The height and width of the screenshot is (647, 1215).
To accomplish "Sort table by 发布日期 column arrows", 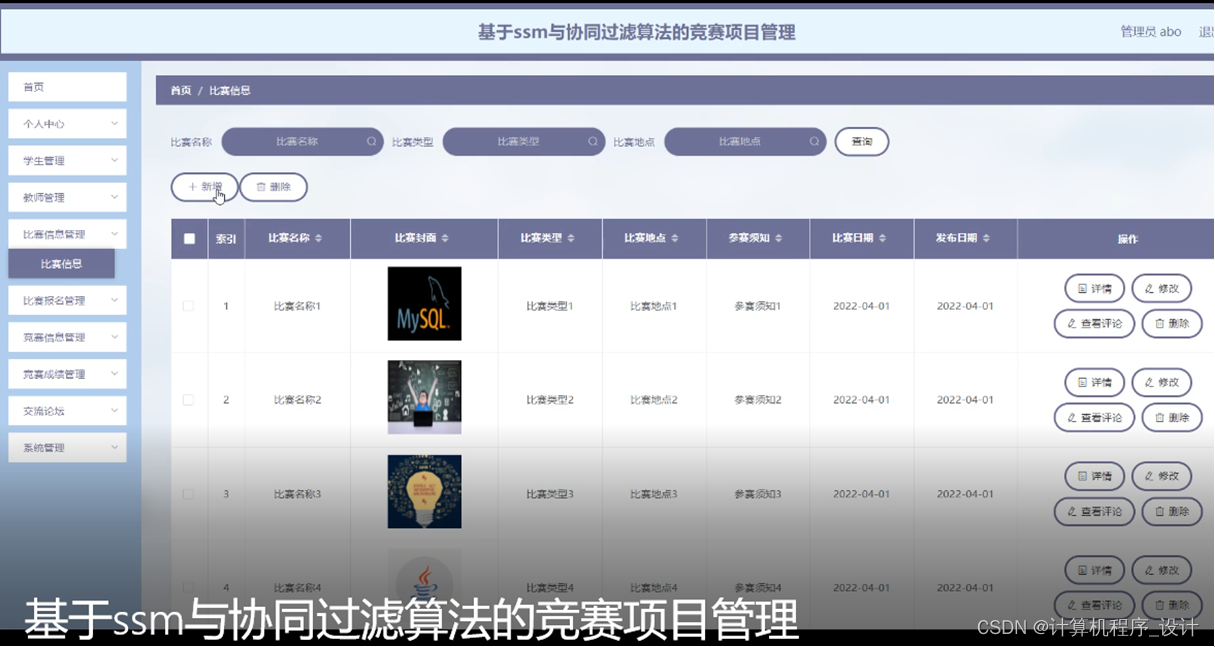I will (986, 239).
